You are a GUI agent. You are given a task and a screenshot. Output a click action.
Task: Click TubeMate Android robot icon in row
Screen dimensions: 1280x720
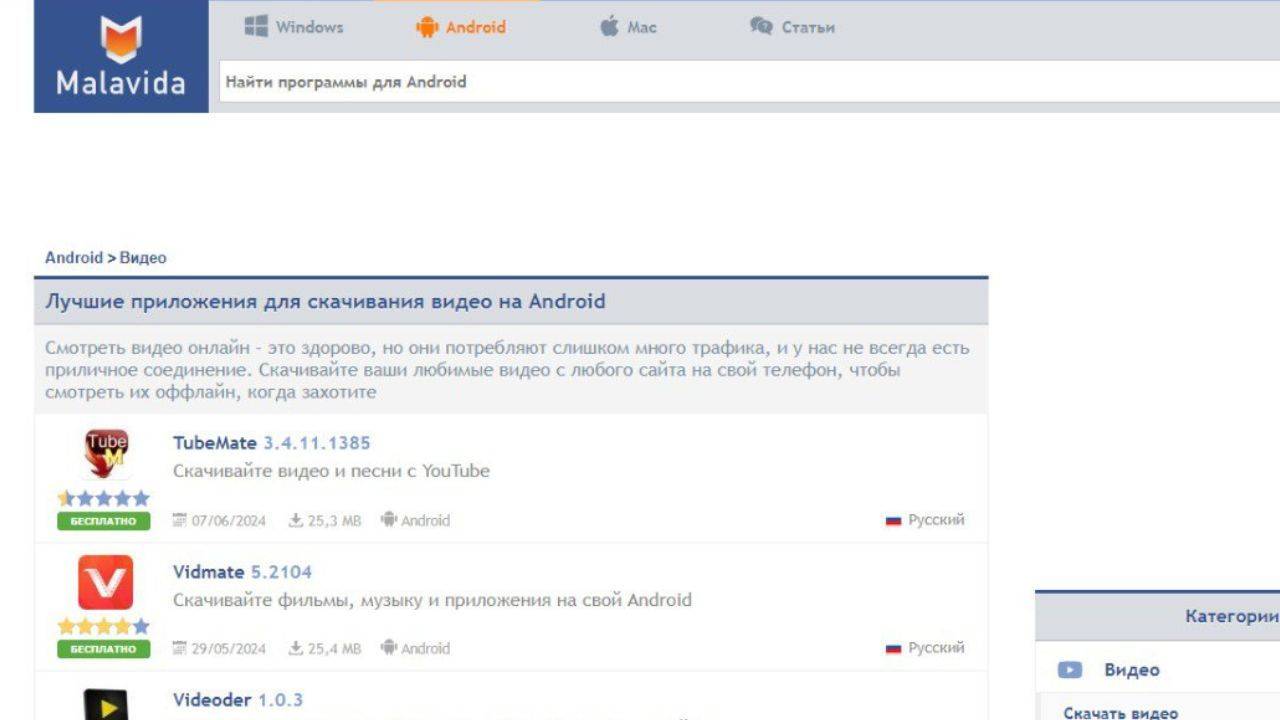389,520
